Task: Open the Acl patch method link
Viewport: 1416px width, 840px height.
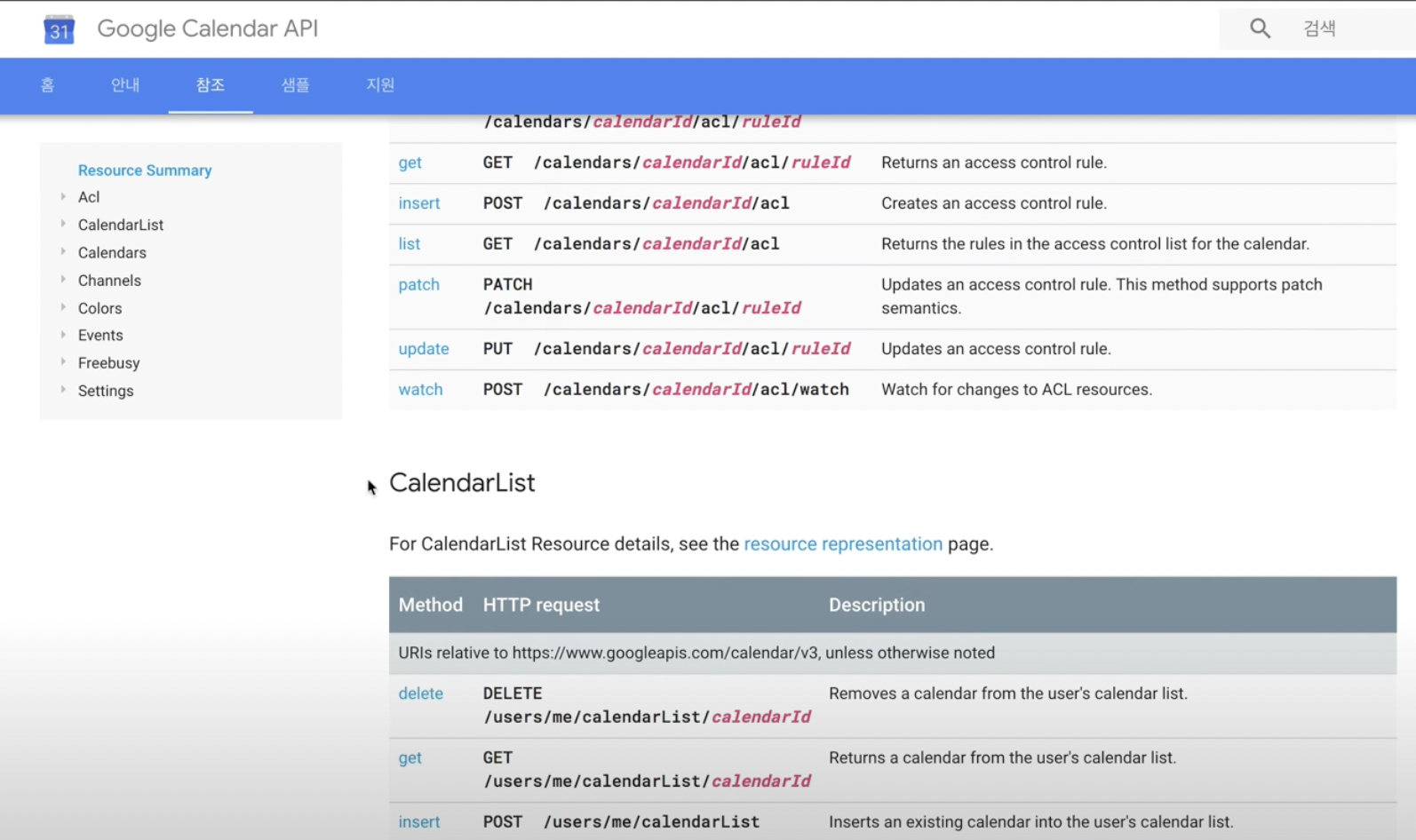Action: 418,285
